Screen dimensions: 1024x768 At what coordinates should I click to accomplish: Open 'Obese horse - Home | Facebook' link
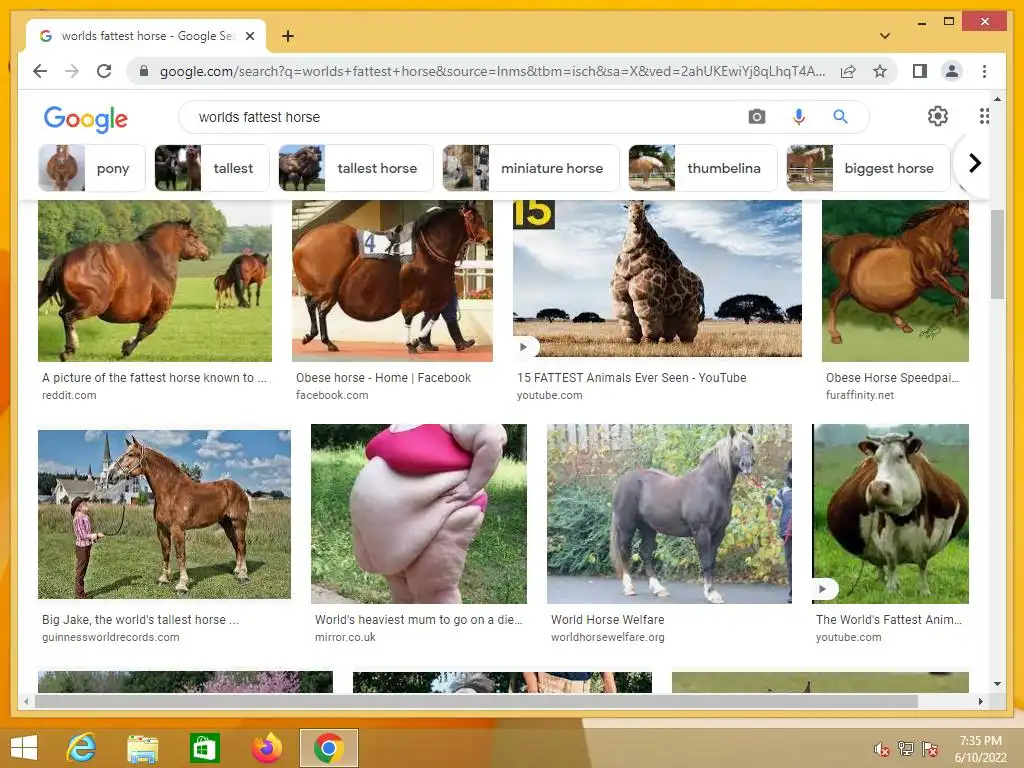point(383,377)
